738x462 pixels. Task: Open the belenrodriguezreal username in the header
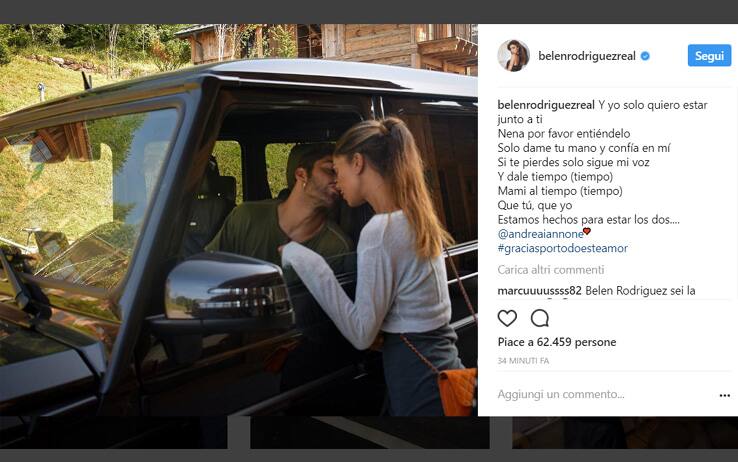tap(586, 56)
